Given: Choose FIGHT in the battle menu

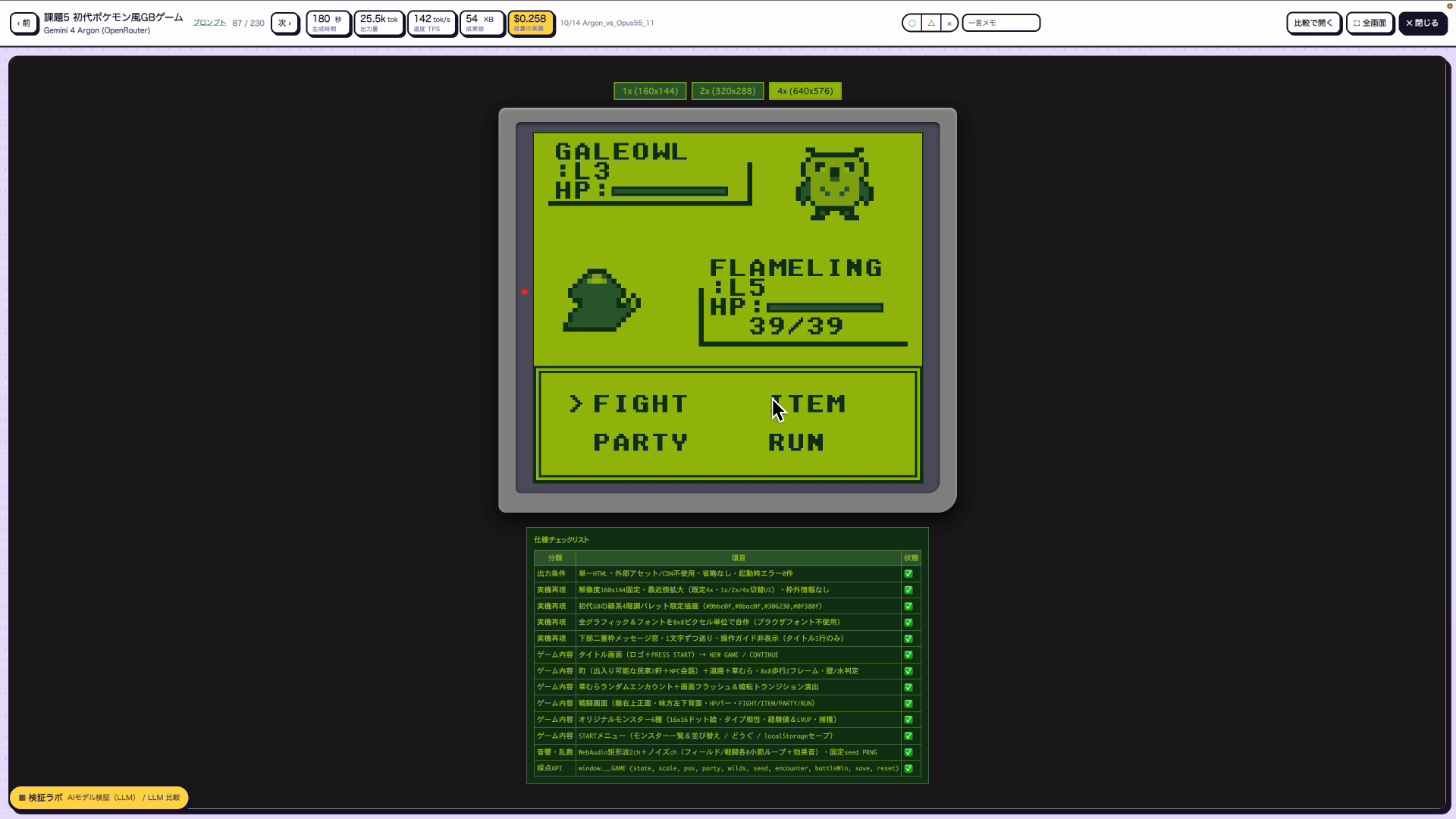Looking at the screenshot, I should click(x=640, y=404).
